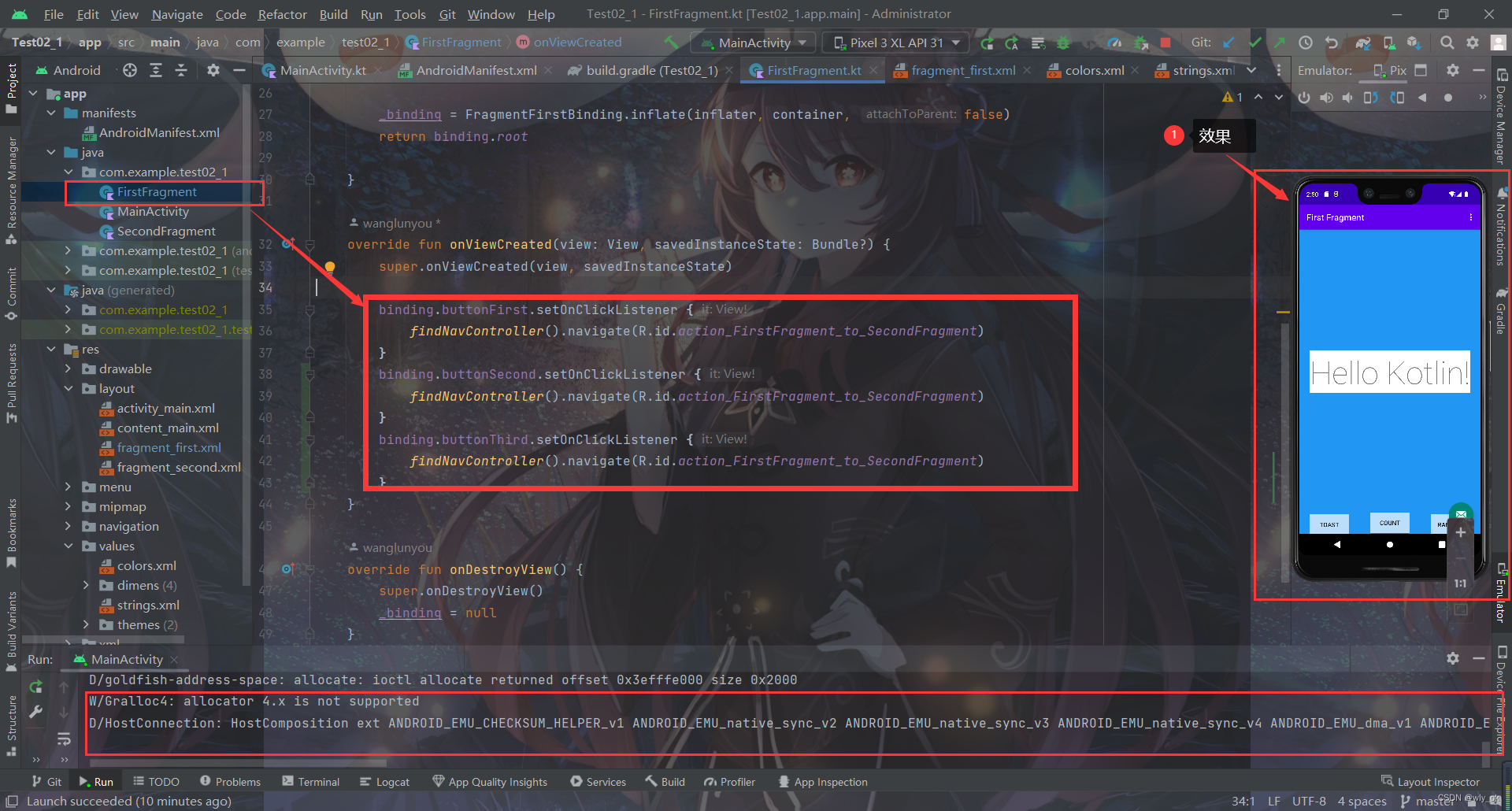
Task: Open the Logcat tool window
Action: [x=384, y=782]
